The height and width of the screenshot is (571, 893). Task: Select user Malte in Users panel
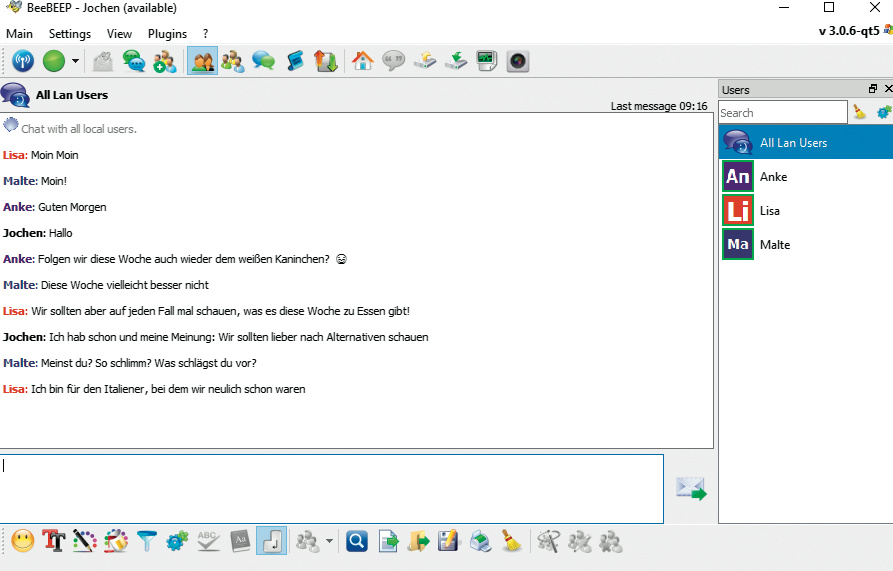pyautogui.click(x=805, y=245)
